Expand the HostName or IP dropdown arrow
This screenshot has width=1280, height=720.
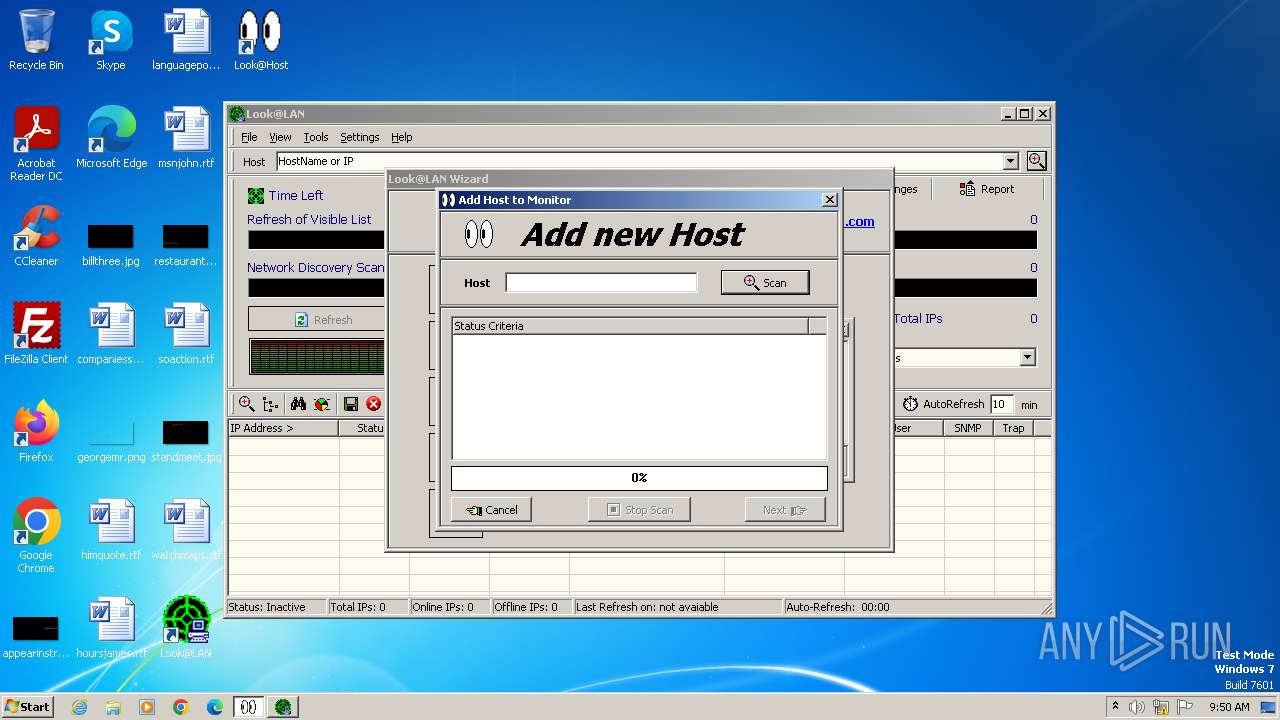(1010, 161)
